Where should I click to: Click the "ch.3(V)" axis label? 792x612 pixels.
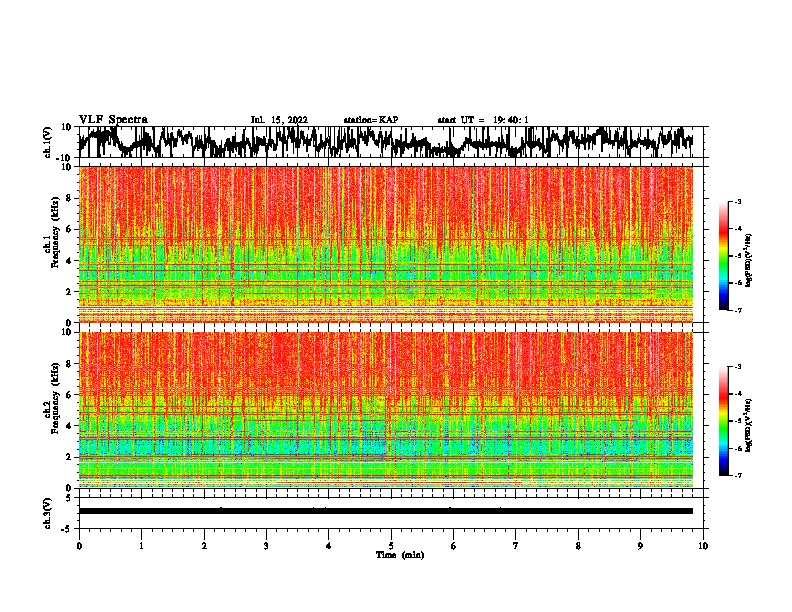(x=48, y=513)
